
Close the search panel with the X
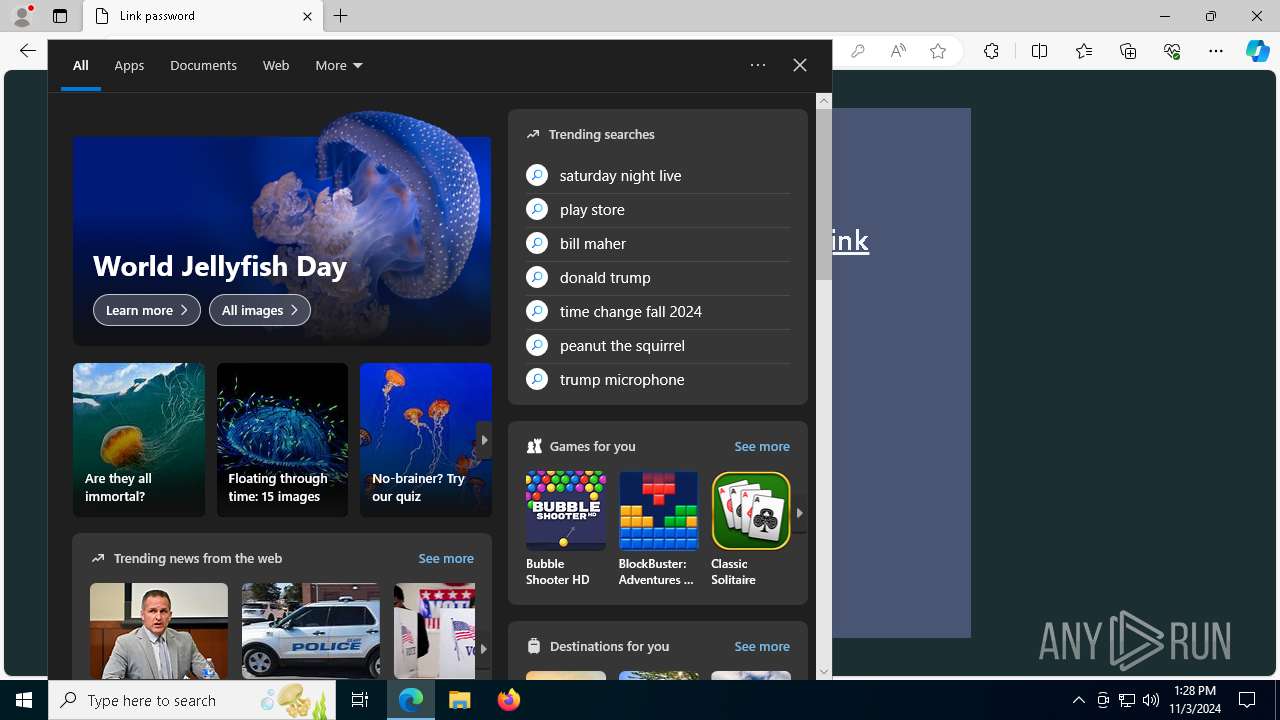click(800, 65)
